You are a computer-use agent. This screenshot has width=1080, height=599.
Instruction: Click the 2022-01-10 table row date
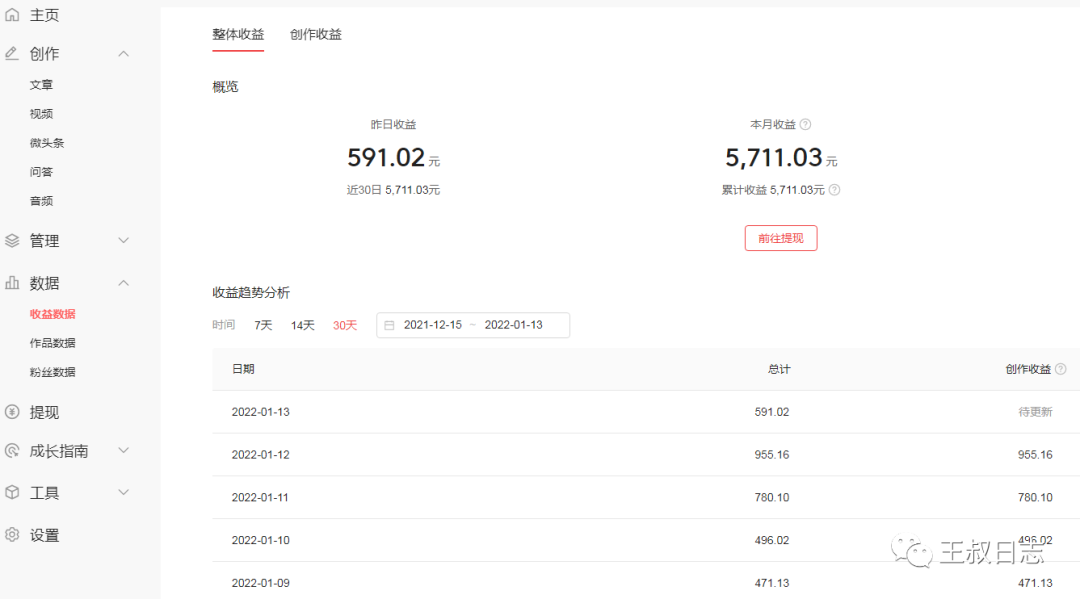[x=260, y=540]
